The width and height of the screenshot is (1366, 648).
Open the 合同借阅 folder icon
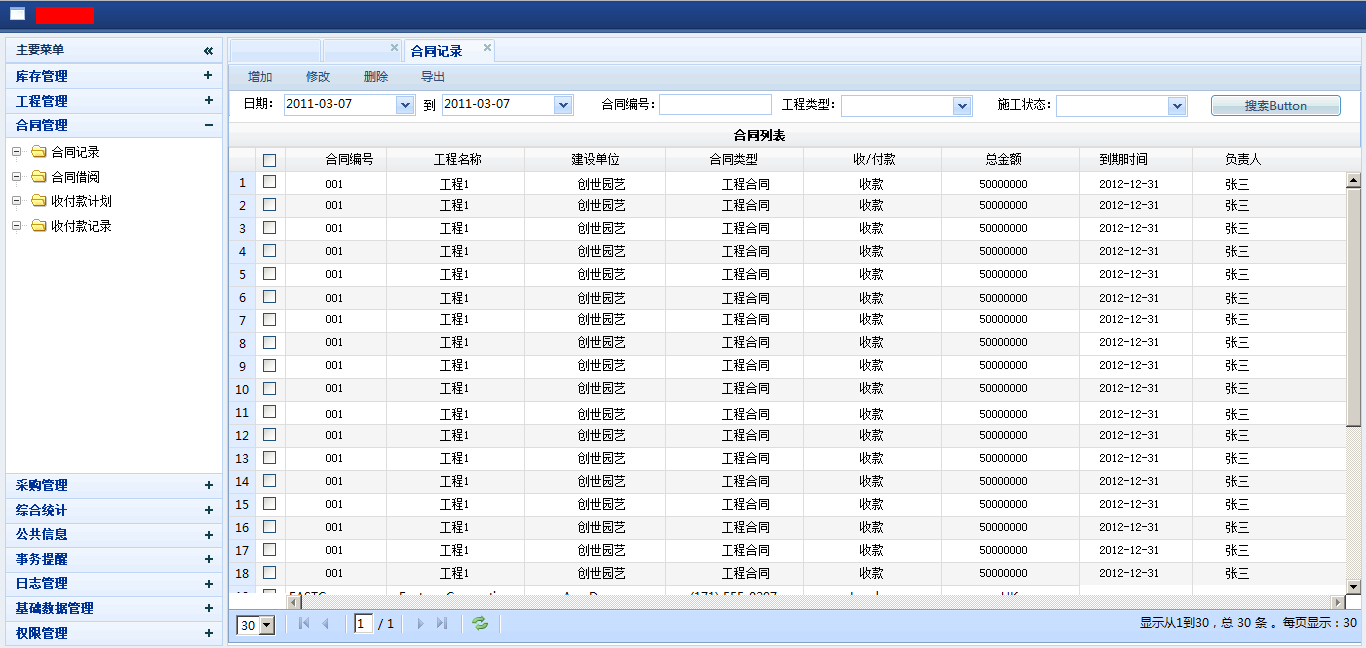tap(39, 177)
